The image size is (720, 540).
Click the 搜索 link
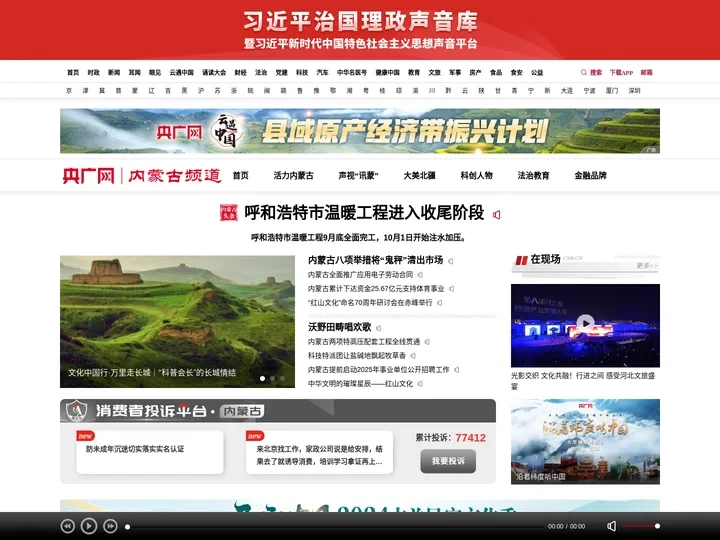click(x=596, y=73)
